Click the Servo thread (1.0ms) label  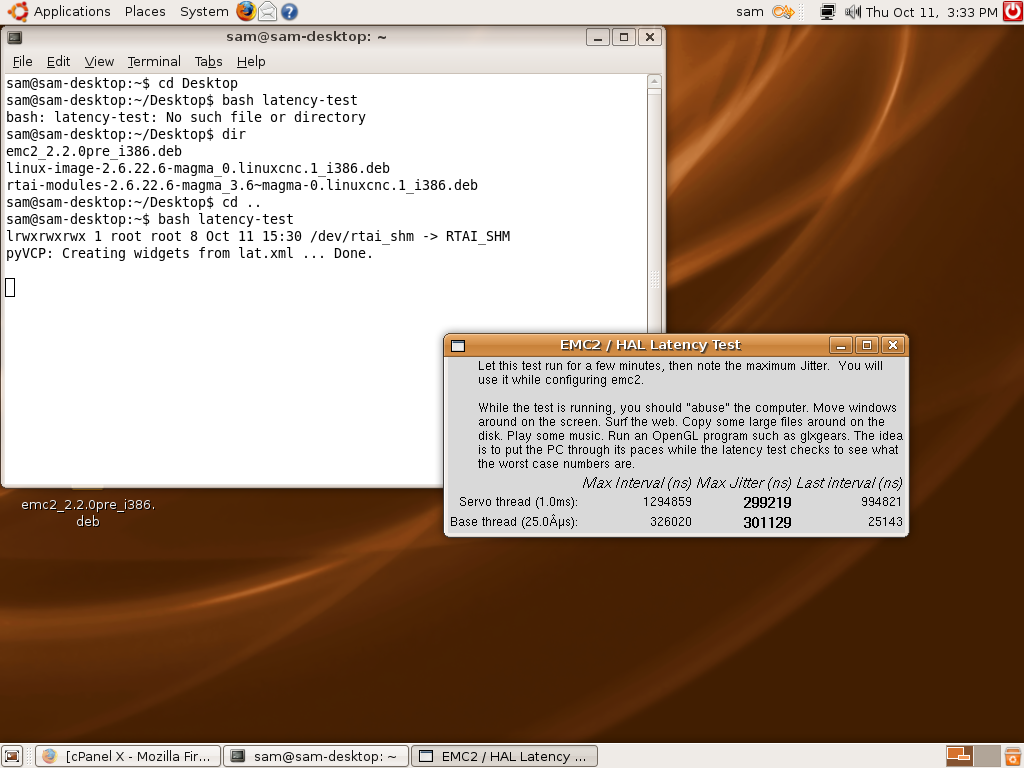pyautogui.click(x=518, y=502)
